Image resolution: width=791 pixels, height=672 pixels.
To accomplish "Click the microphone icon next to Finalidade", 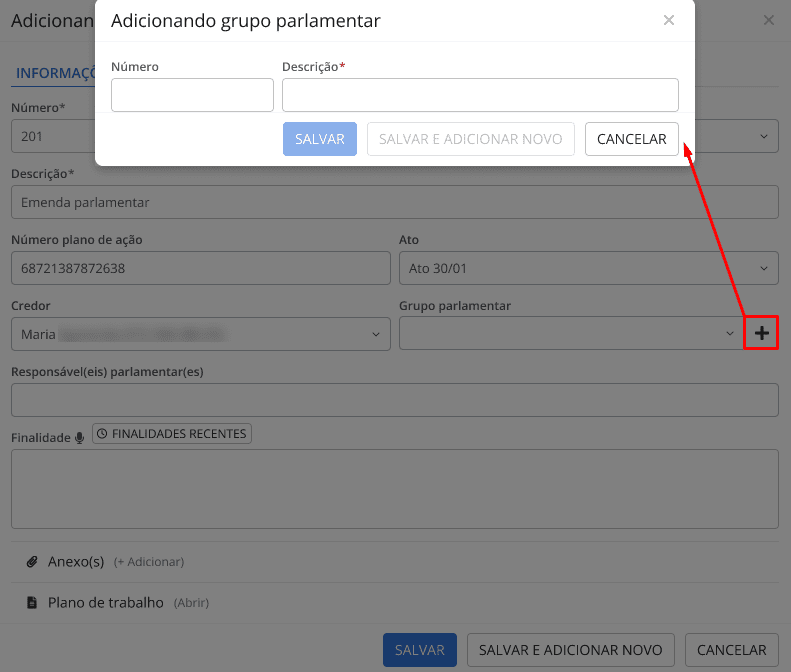I will [80, 438].
